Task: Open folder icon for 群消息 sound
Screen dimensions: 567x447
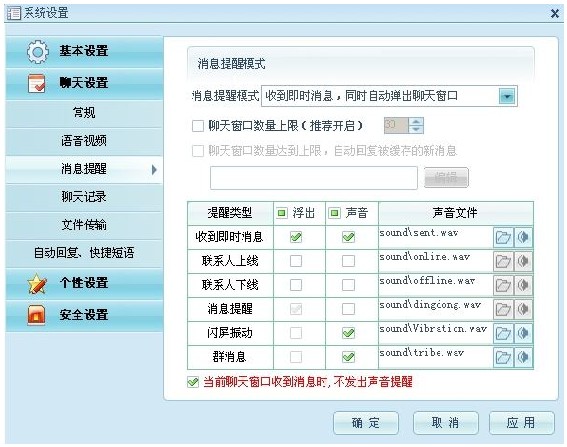Action: [503, 357]
